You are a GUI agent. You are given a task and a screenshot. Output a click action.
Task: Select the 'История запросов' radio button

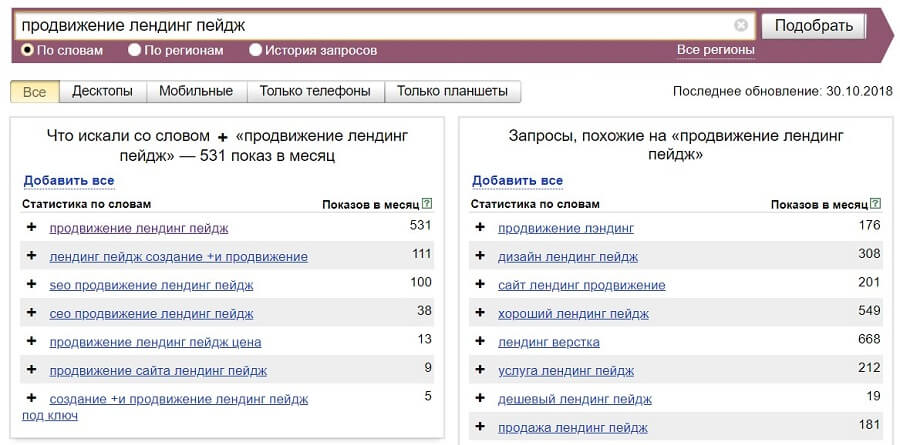(255, 50)
